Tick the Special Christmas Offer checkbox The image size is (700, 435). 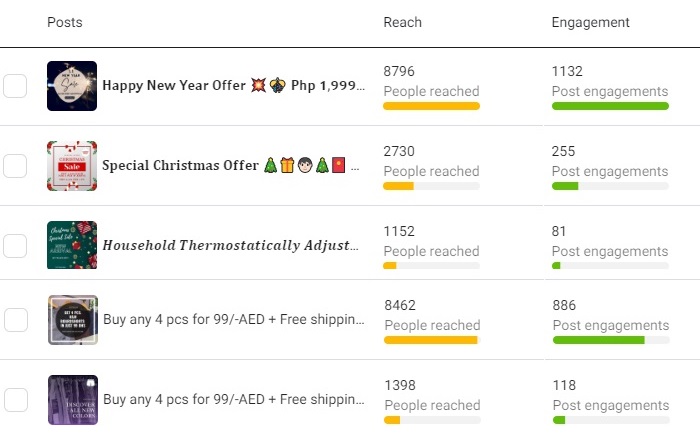15,166
